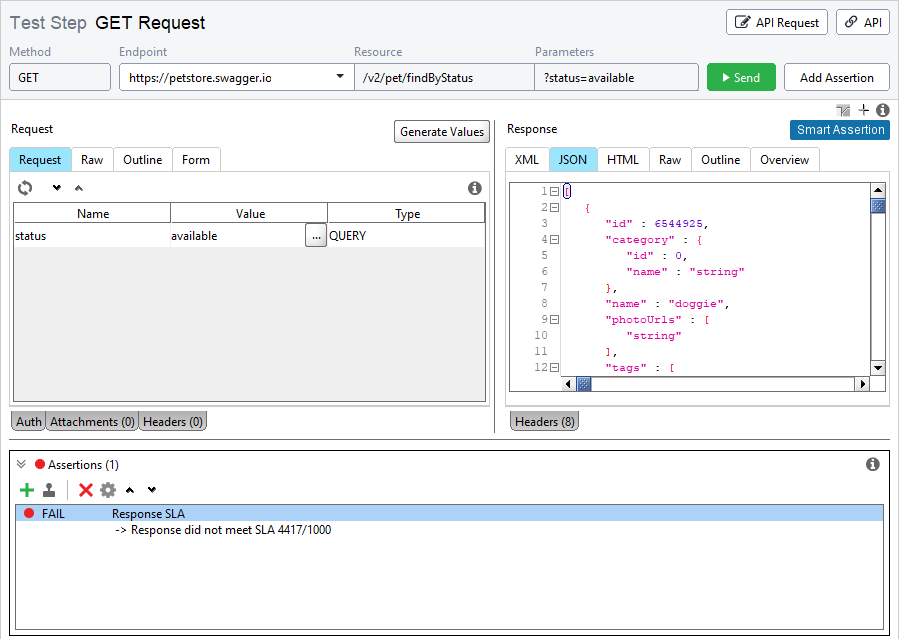Open the Endpoint dropdown arrow
The width and height of the screenshot is (899, 639).
pyautogui.click(x=340, y=76)
